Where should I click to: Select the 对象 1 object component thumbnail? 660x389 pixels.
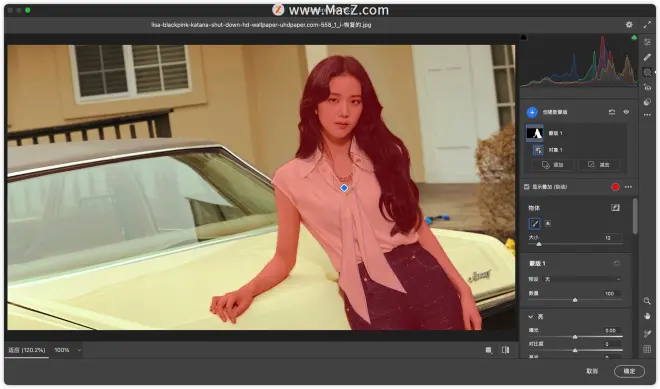click(x=538, y=150)
